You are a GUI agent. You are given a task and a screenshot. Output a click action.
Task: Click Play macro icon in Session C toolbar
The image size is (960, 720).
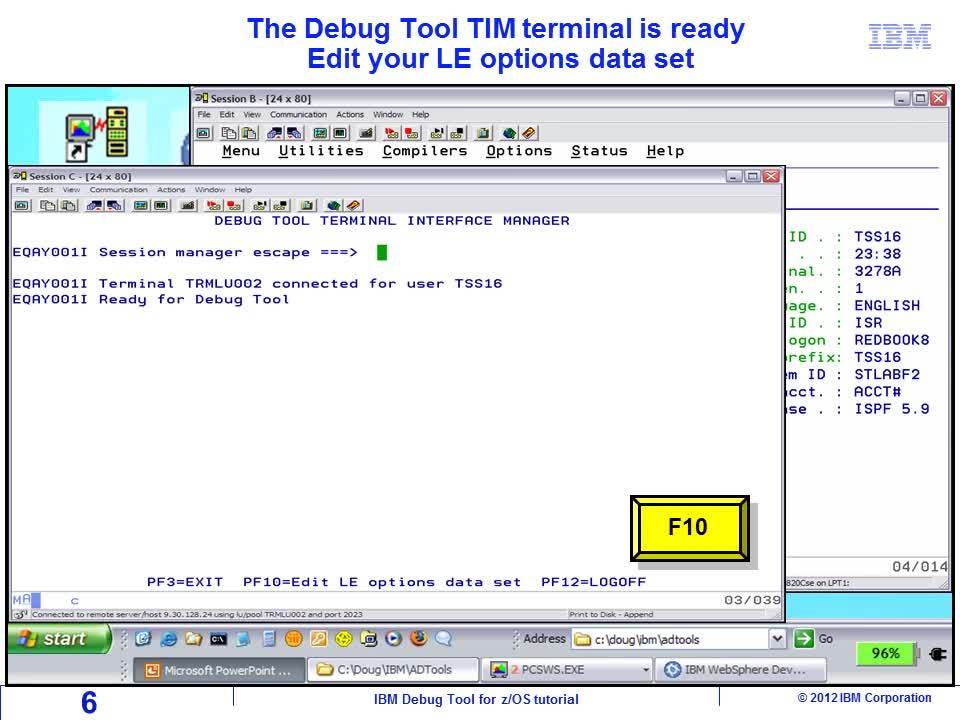coord(260,206)
